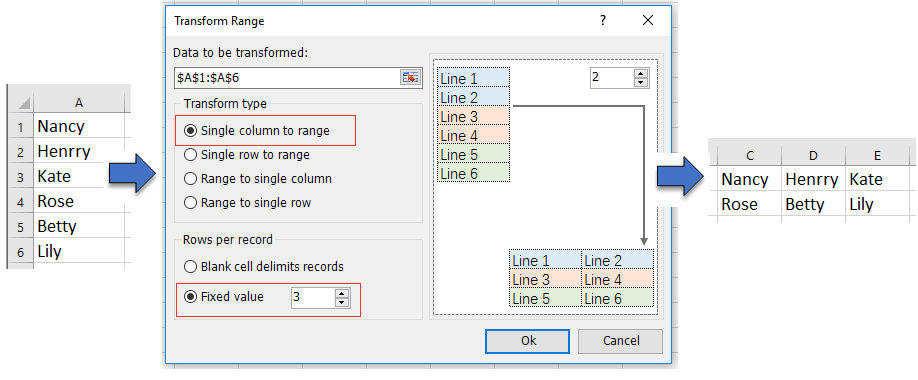Click Nancy in column C result
The image size is (918, 380).
pos(749,179)
